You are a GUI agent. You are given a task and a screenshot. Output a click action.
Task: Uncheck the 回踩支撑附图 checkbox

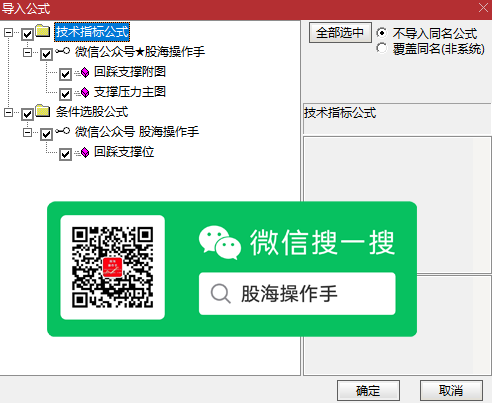(x=65, y=74)
